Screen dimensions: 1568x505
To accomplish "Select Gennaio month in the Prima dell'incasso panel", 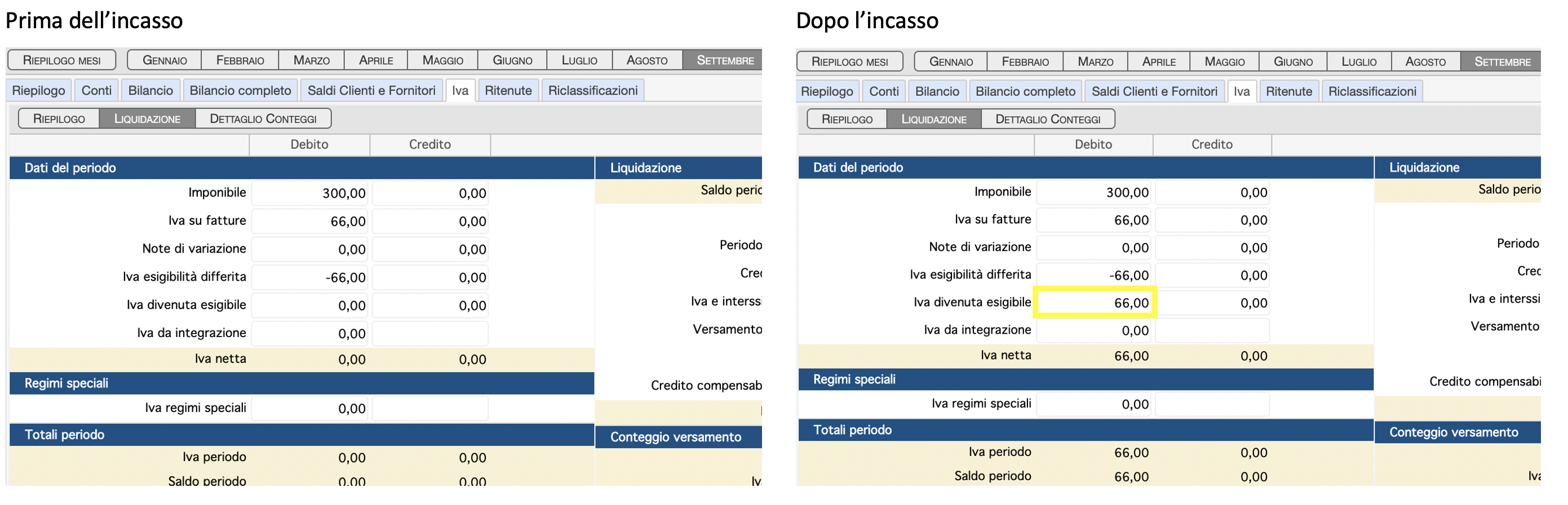I will (165, 60).
